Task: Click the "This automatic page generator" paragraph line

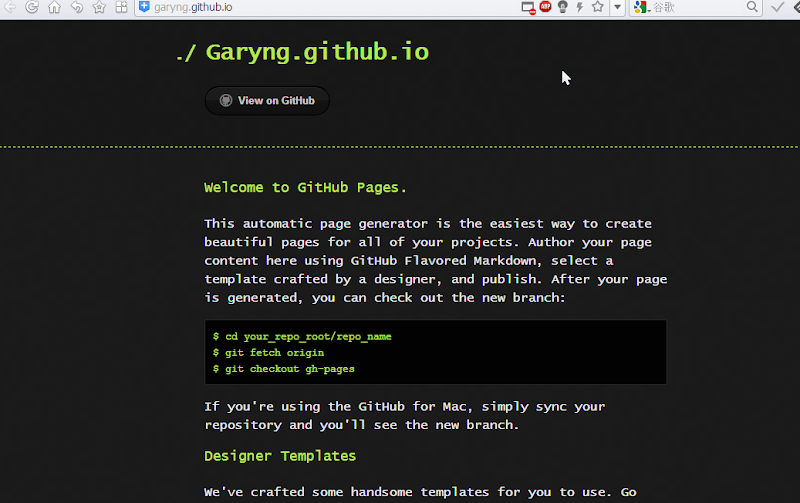Action: click(x=428, y=224)
